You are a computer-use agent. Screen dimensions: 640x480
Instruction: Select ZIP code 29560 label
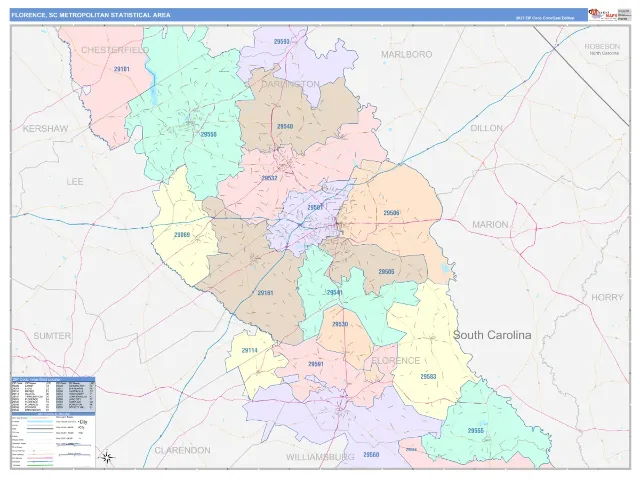tap(371, 455)
